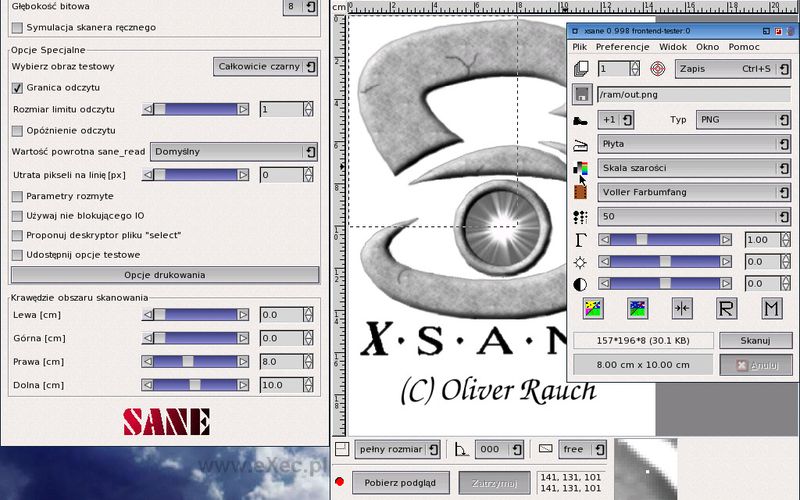Click the R restore enhancement button
Image resolution: width=800 pixels, height=500 pixels.
pos(726,308)
